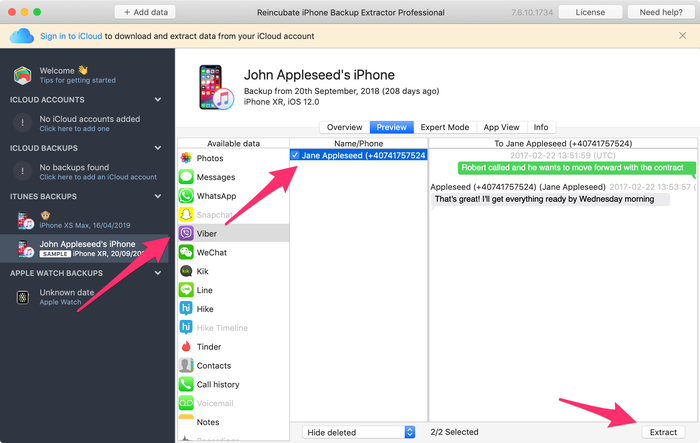This screenshot has height=443, width=700.
Task: Click here to add an iCloud account
Action: point(98,177)
